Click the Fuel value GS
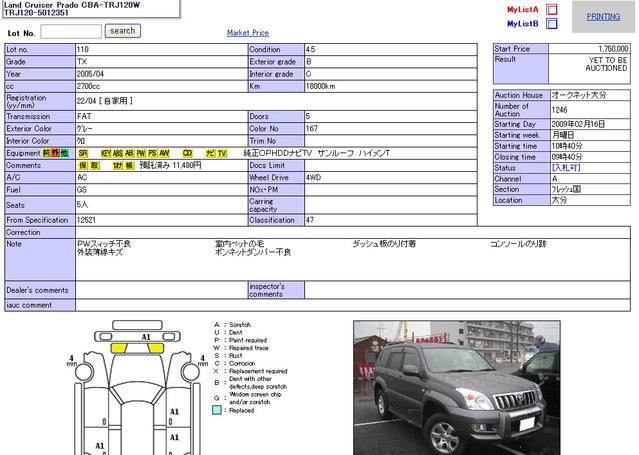Screen dimensions: 639x455 (82, 190)
